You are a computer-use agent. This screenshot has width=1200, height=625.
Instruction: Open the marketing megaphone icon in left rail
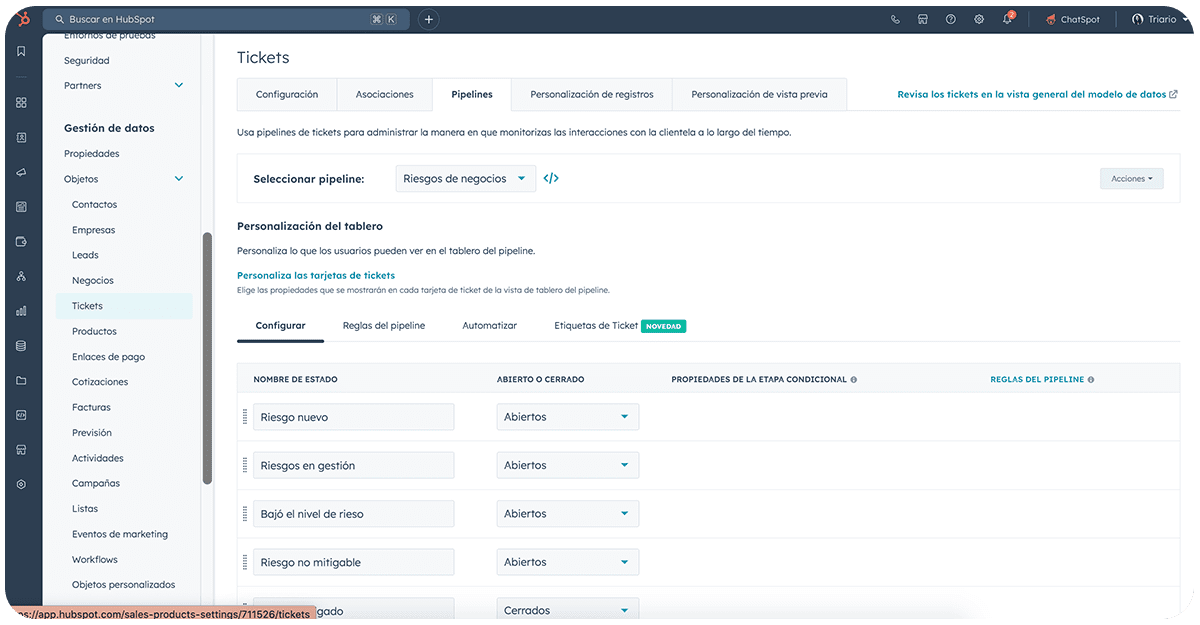[x=22, y=172]
